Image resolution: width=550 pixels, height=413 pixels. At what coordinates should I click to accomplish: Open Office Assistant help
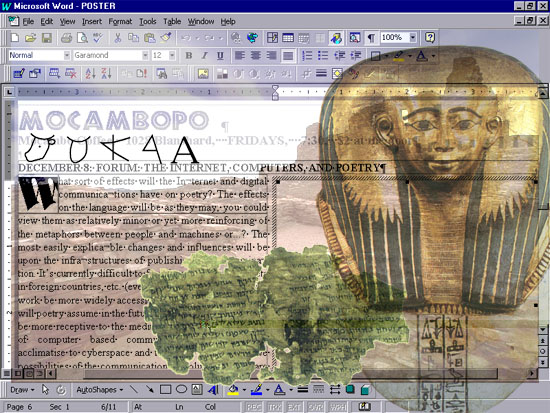(430, 38)
